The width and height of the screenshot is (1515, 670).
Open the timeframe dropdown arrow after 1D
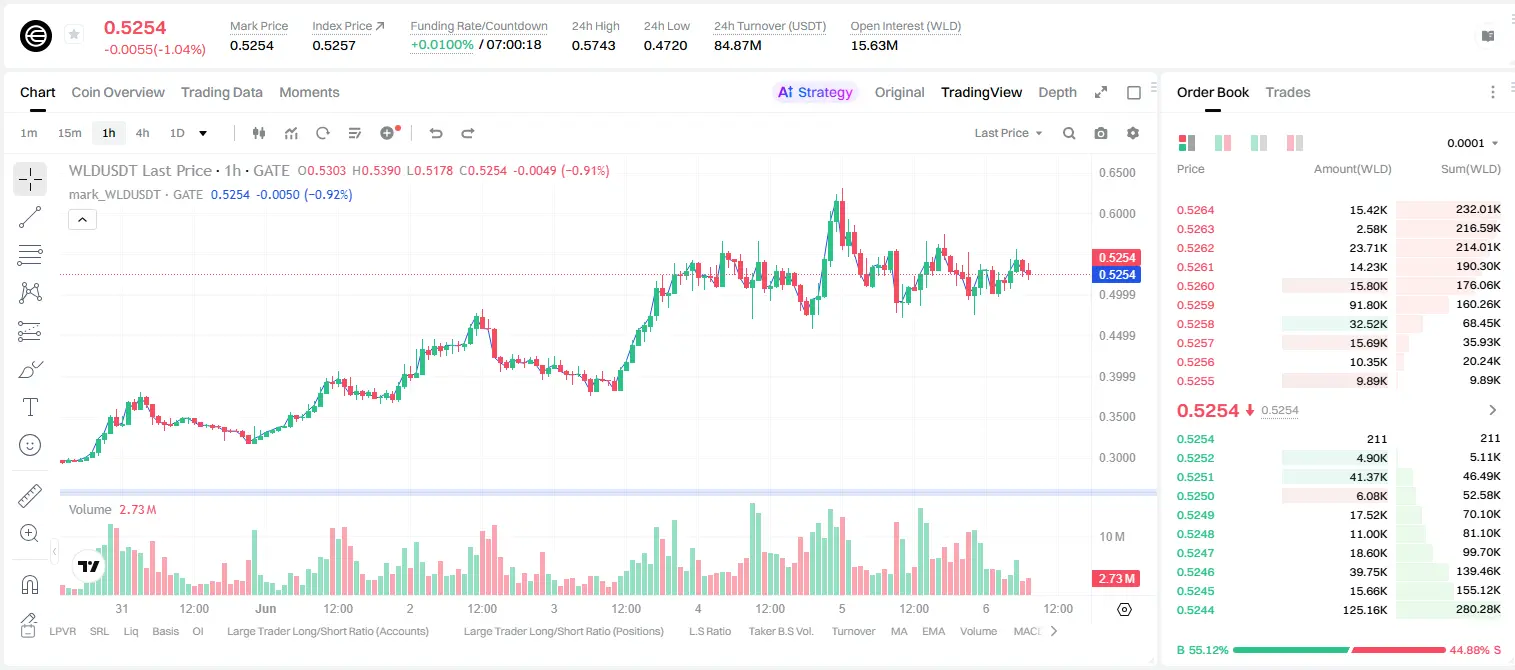(x=203, y=133)
